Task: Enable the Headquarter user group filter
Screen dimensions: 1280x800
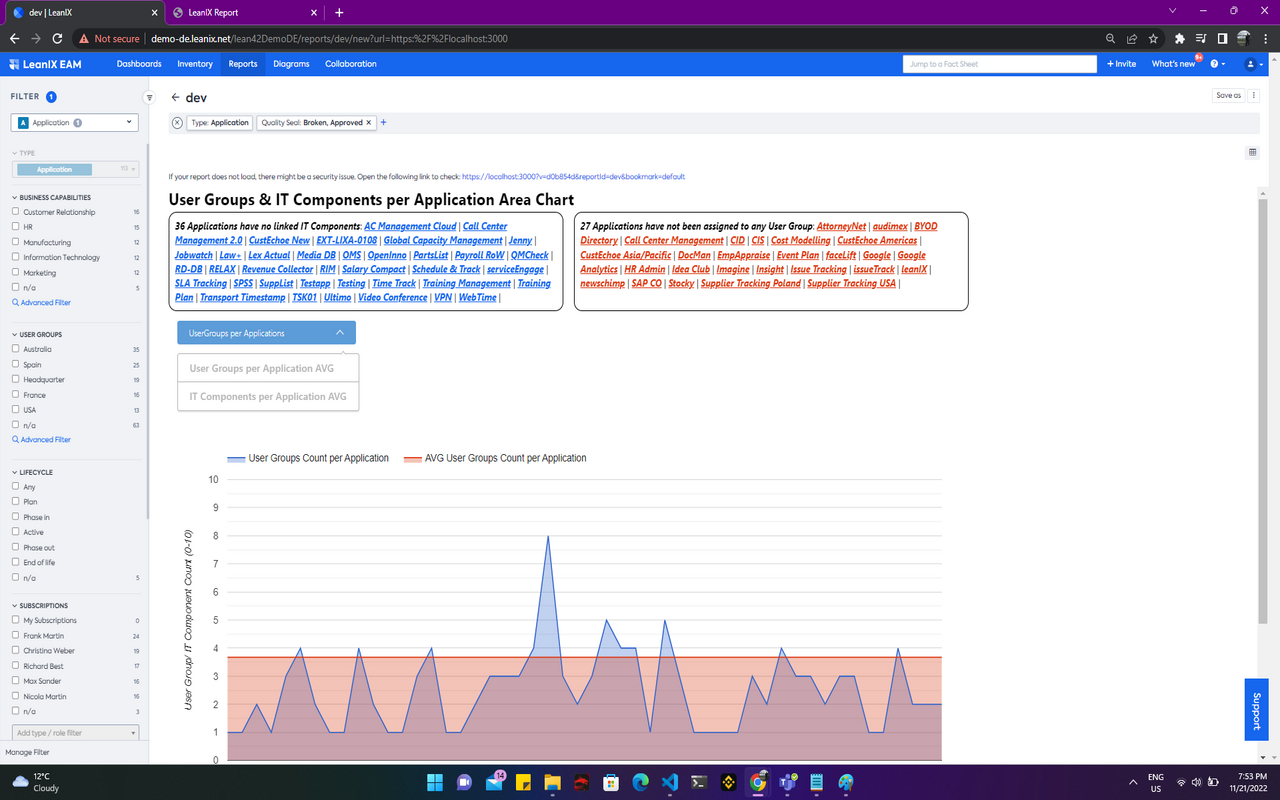Action: [x=15, y=379]
